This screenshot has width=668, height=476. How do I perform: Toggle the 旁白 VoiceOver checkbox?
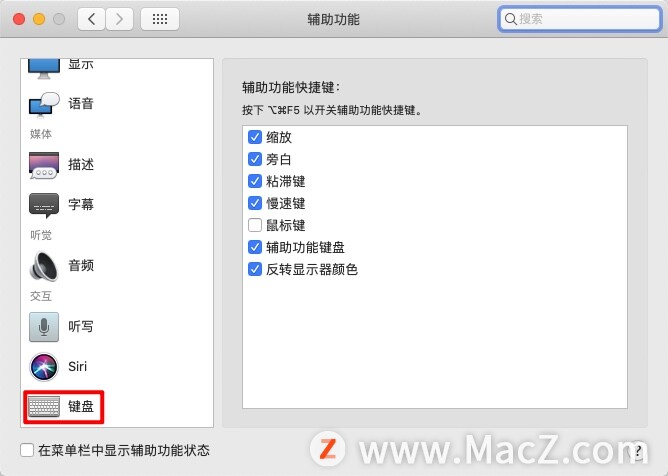[x=255, y=159]
